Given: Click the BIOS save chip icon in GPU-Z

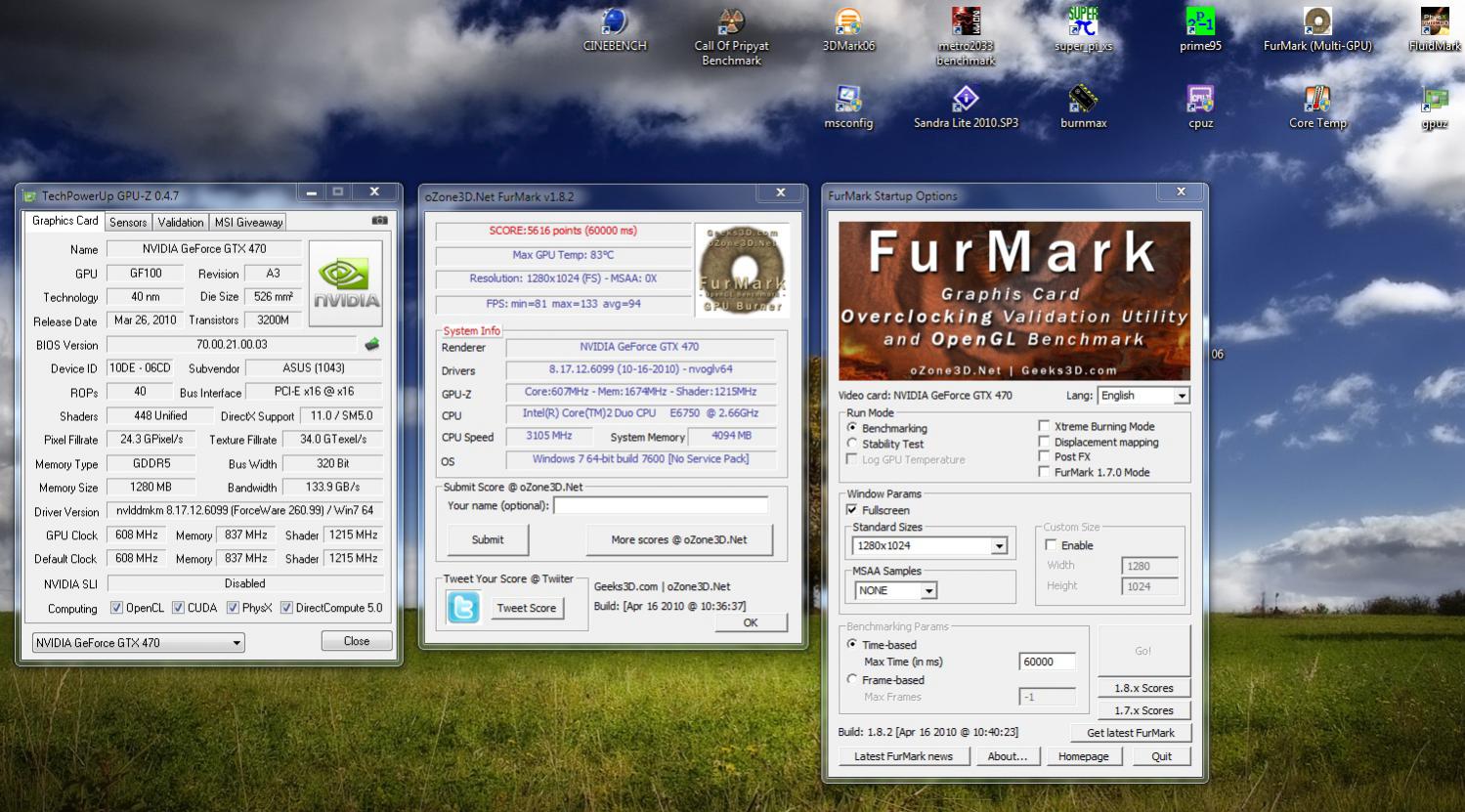Looking at the screenshot, I should 371,344.
